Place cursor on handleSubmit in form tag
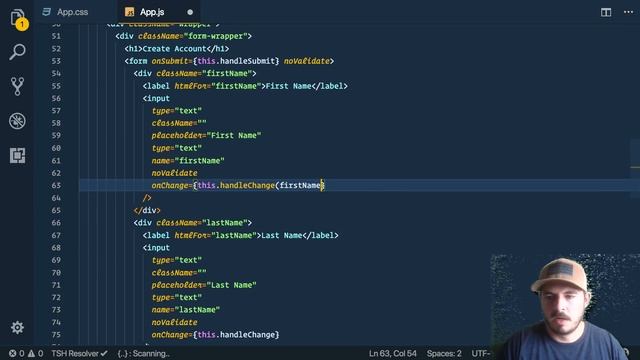This screenshot has width=640, height=360. tap(247, 61)
